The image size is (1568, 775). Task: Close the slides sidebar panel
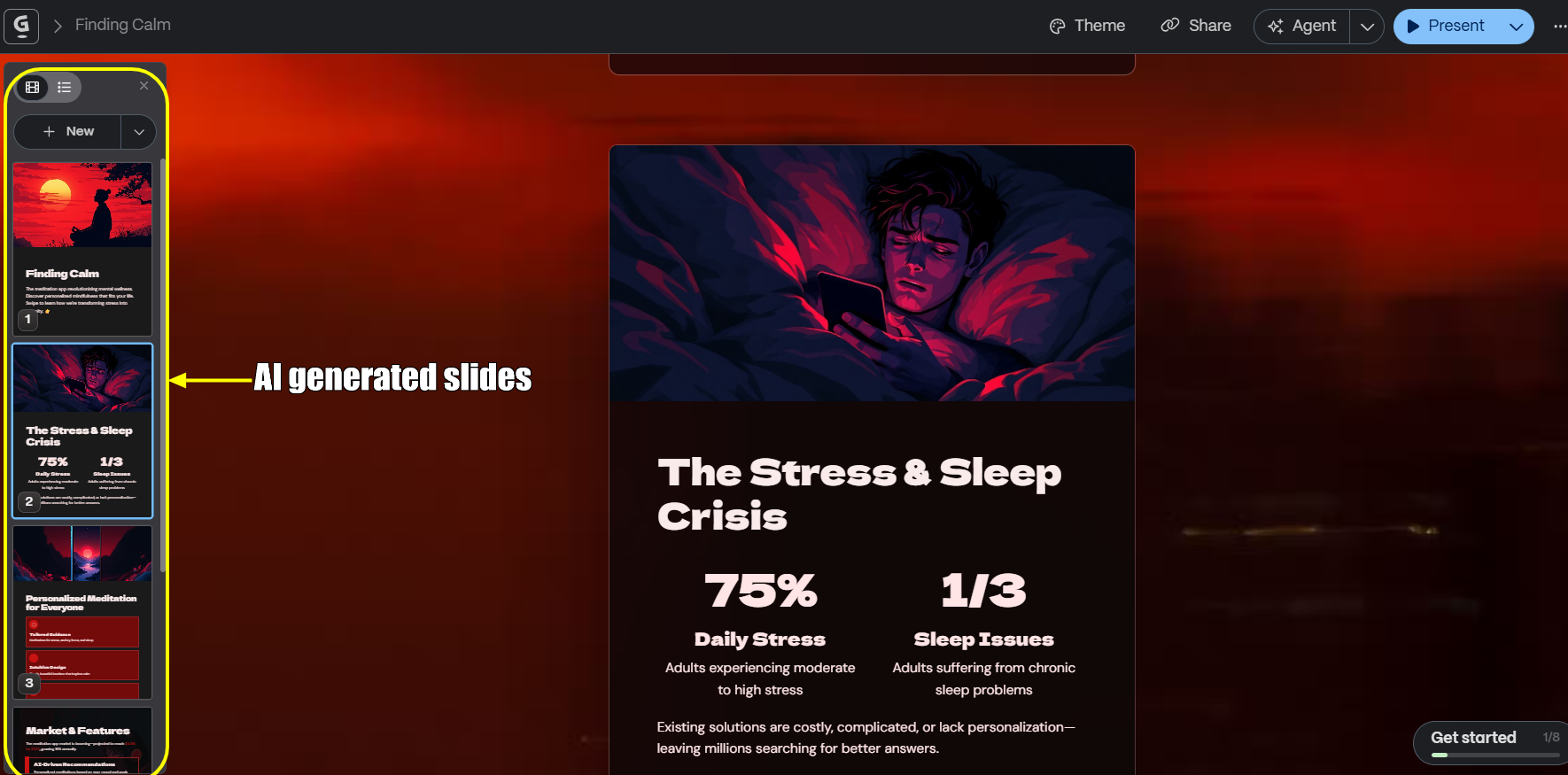144,86
